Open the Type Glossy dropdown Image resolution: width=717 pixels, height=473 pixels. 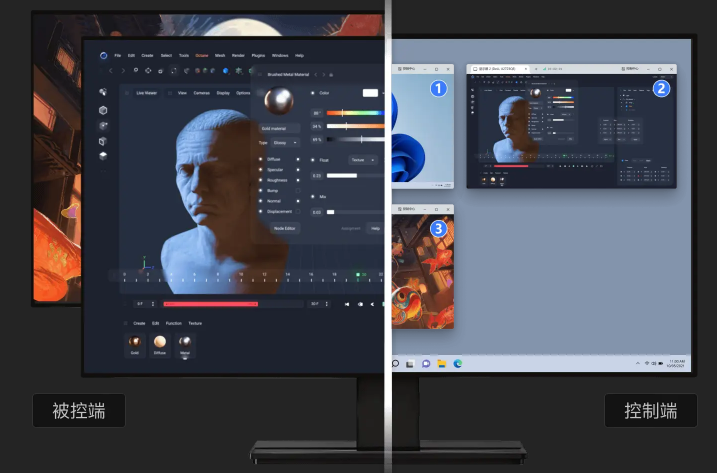285,143
